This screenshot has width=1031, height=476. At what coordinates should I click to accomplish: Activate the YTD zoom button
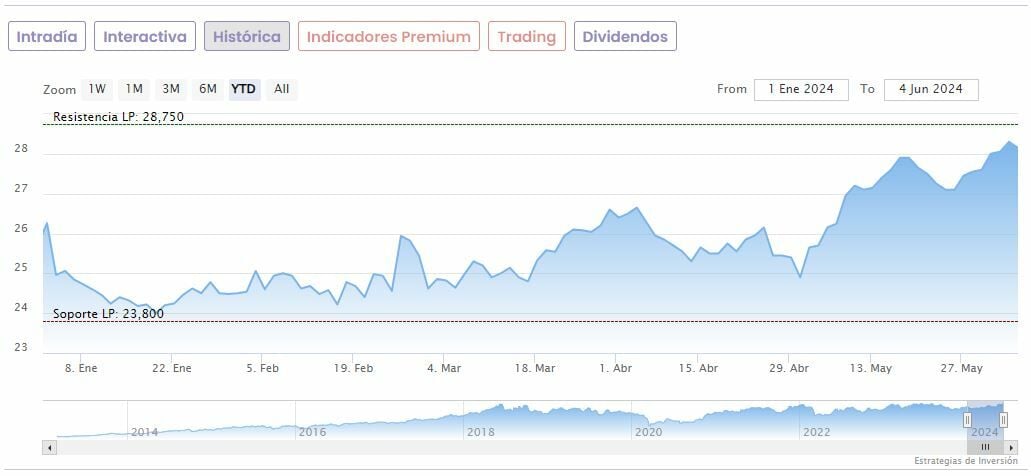coord(244,89)
